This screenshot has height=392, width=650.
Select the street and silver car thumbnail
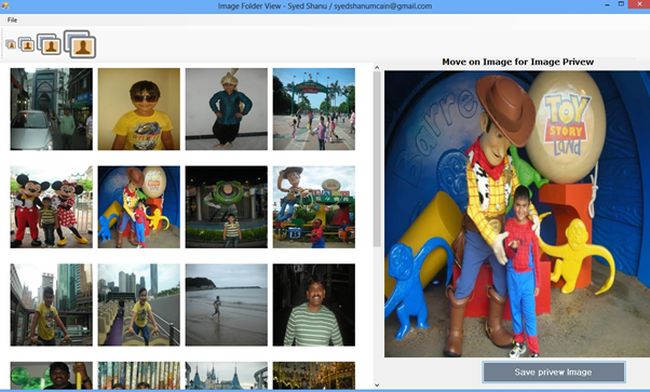click(x=51, y=109)
